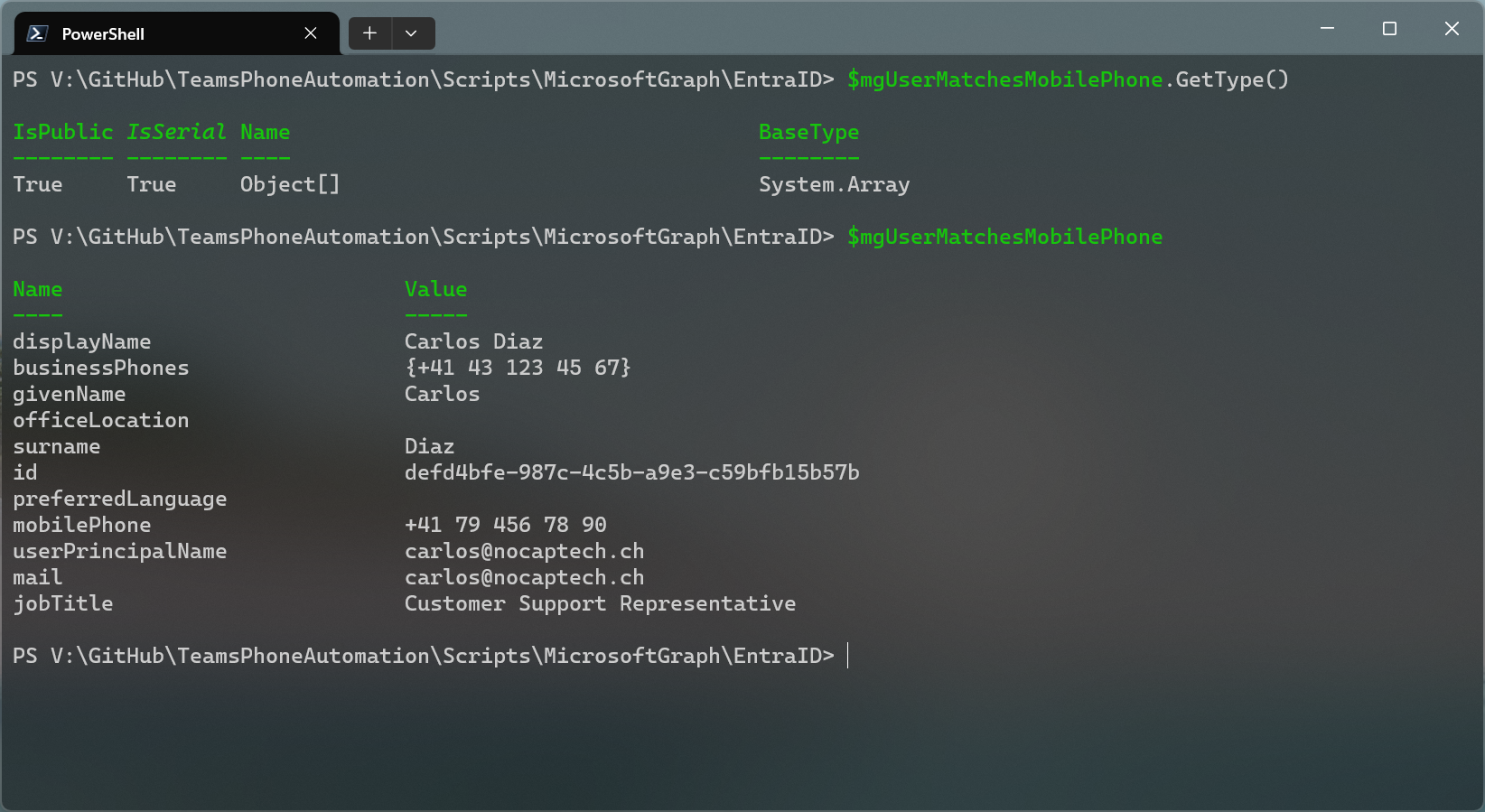Click the +41 79 456 78 90 value
Screen dimensions: 1485x812
point(505,525)
